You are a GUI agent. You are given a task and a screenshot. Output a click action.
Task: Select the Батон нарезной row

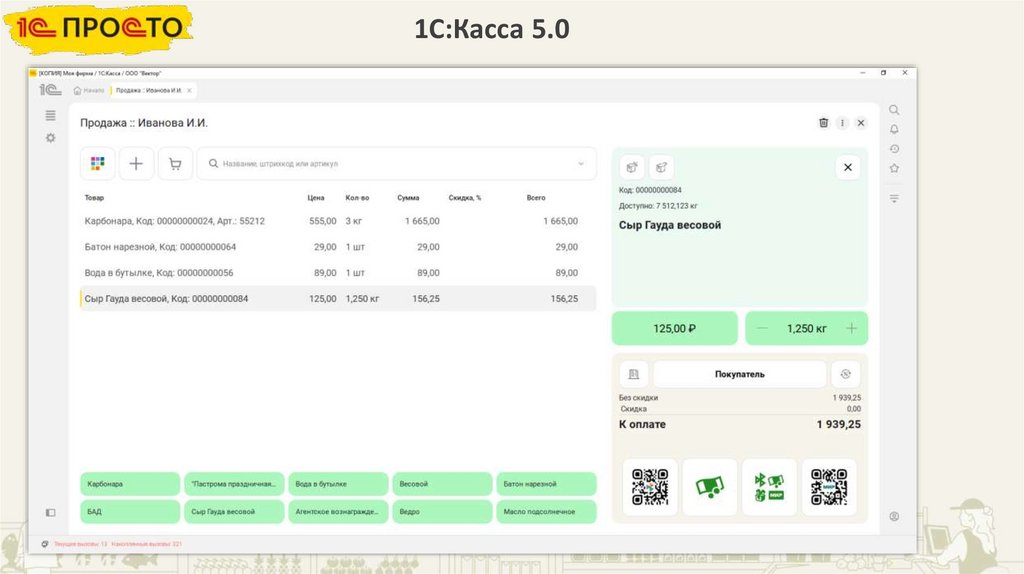click(338, 247)
